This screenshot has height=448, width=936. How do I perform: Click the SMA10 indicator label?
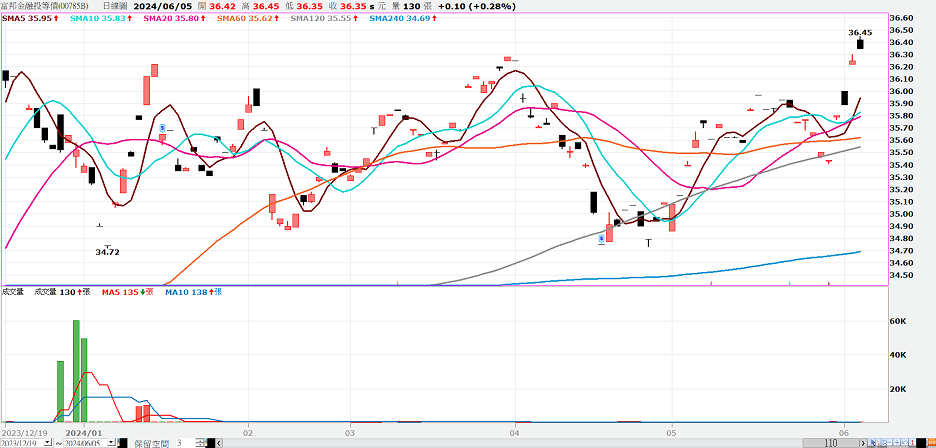(x=95, y=18)
